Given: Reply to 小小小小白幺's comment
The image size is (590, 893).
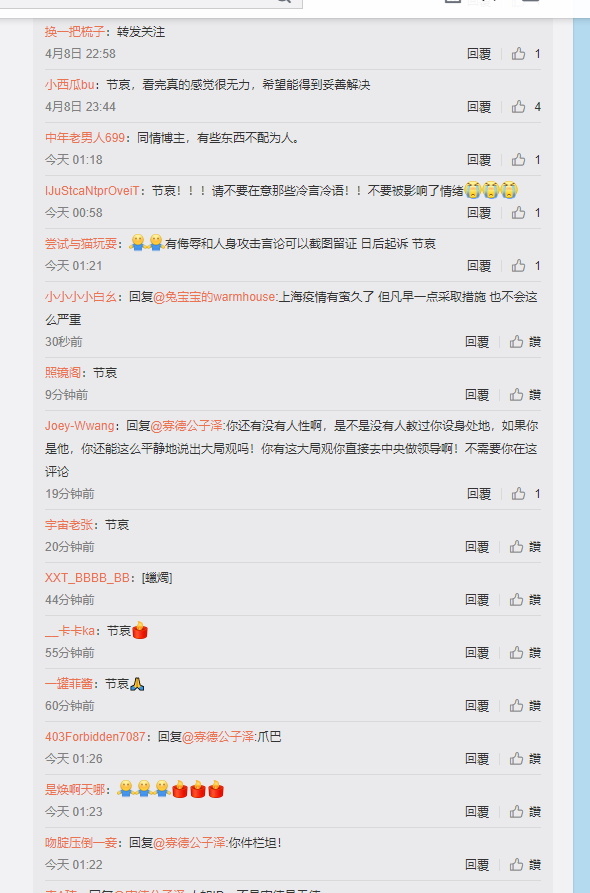Looking at the screenshot, I should [x=477, y=342].
